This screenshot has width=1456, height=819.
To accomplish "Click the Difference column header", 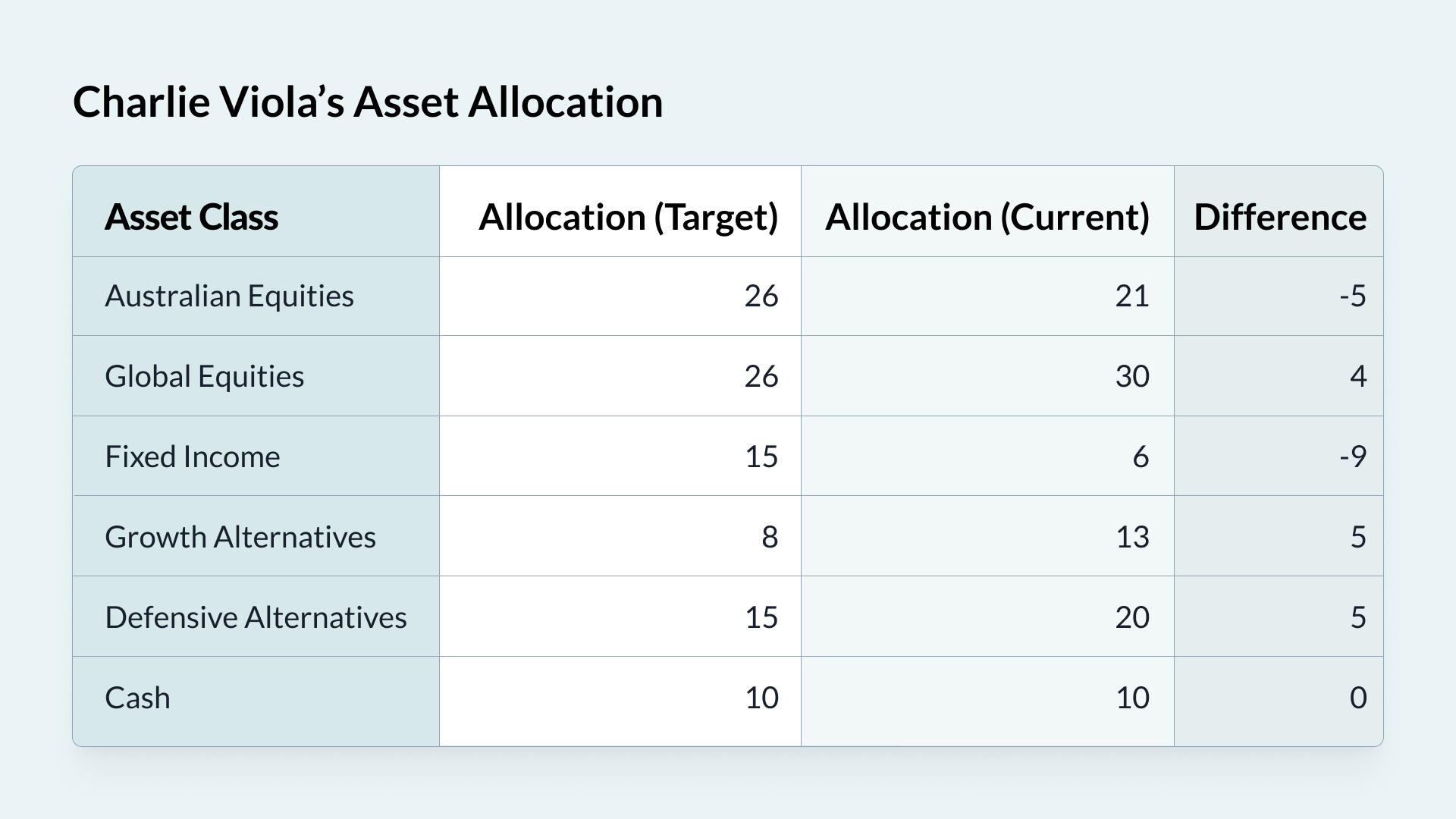I will pyautogui.click(x=1279, y=217).
